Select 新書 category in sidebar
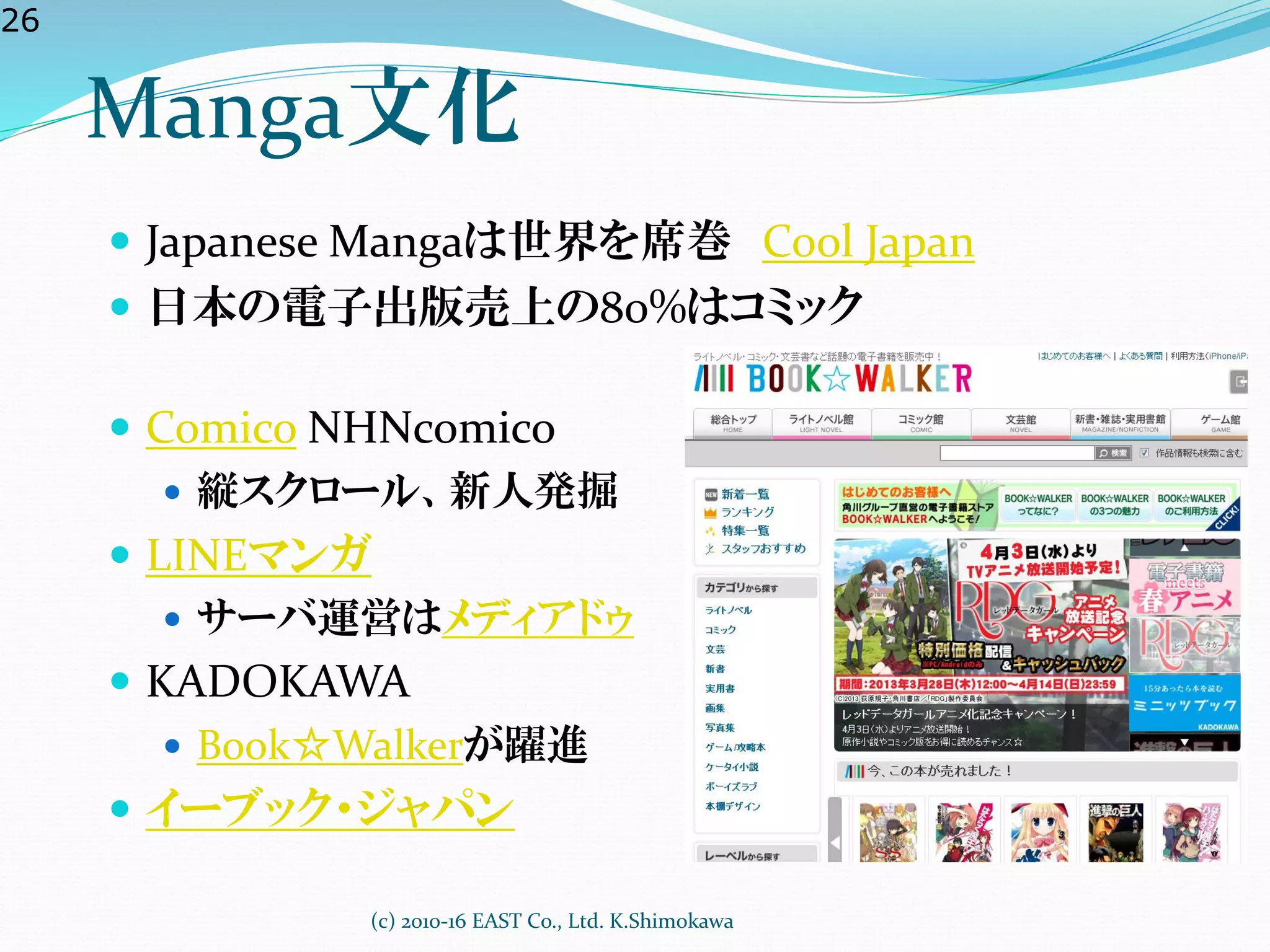The height and width of the screenshot is (952, 1270). tap(715, 669)
